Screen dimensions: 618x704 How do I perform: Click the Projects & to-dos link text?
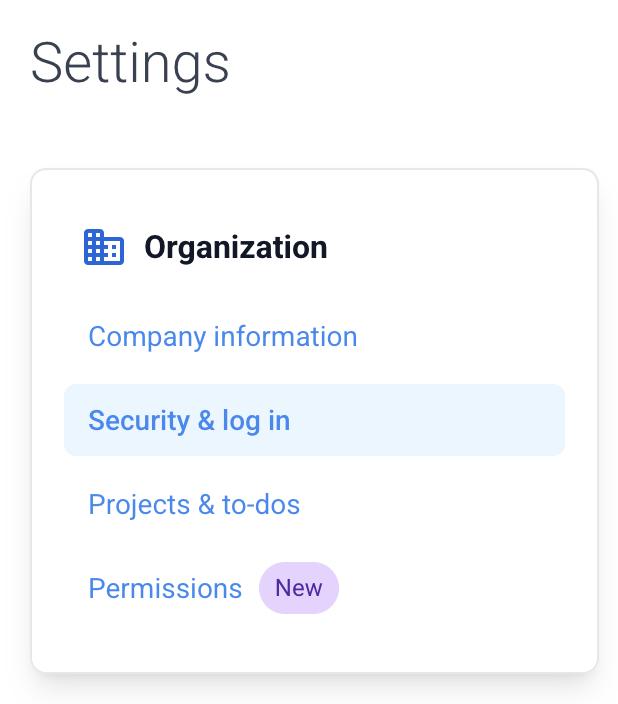[x=194, y=504]
